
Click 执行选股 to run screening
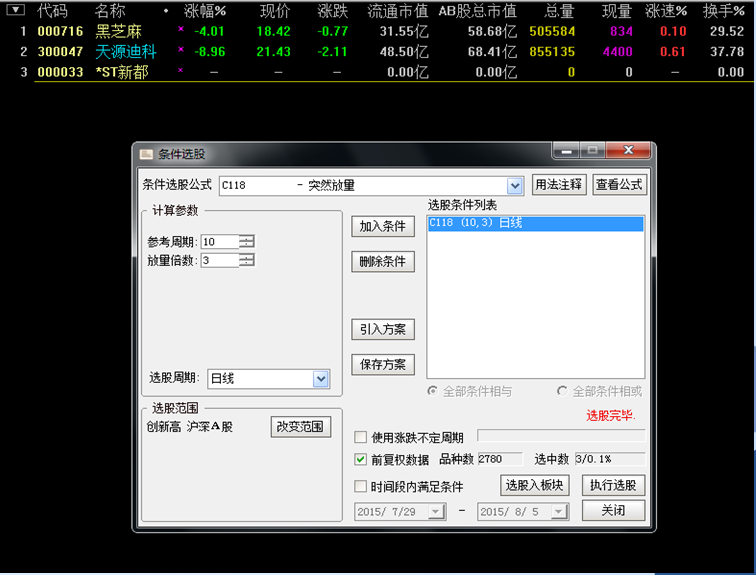(613, 485)
